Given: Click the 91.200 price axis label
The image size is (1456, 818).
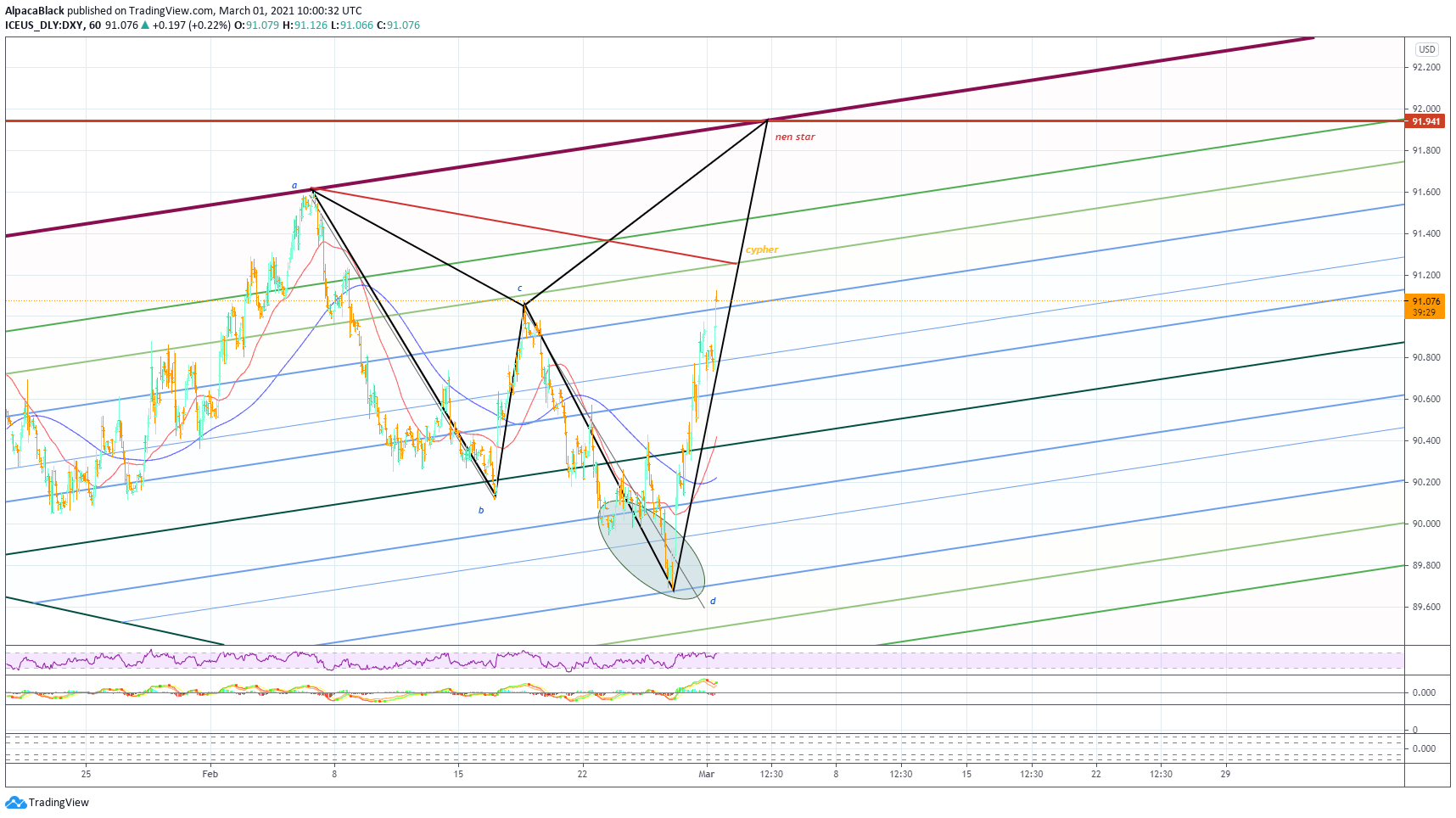Looking at the screenshot, I should tap(1426, 275).
